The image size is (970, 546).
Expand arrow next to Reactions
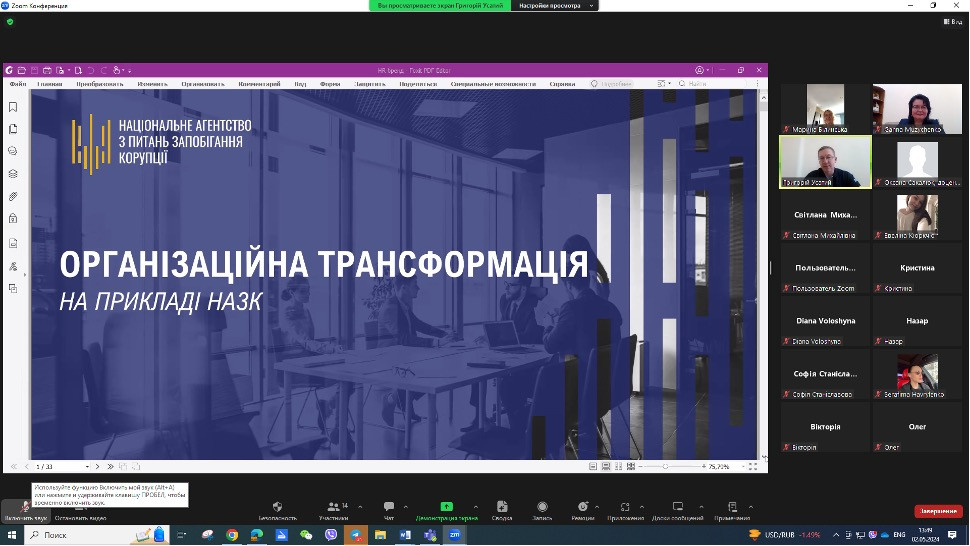(597, 507)
